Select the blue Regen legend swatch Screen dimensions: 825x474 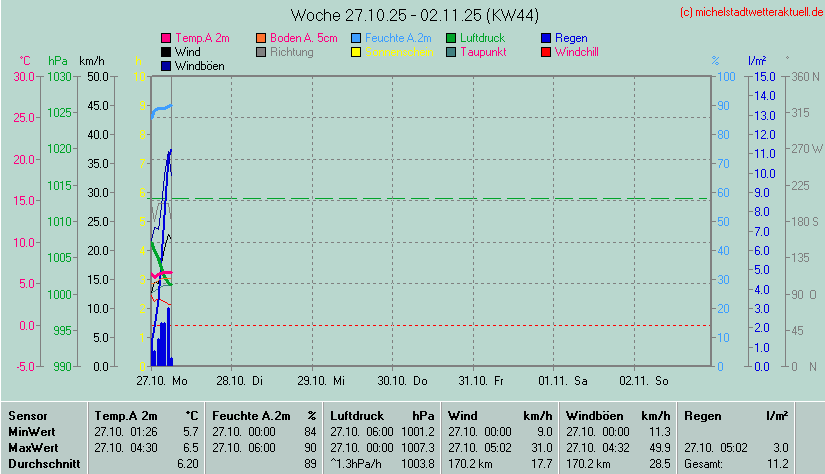[546, 38]
